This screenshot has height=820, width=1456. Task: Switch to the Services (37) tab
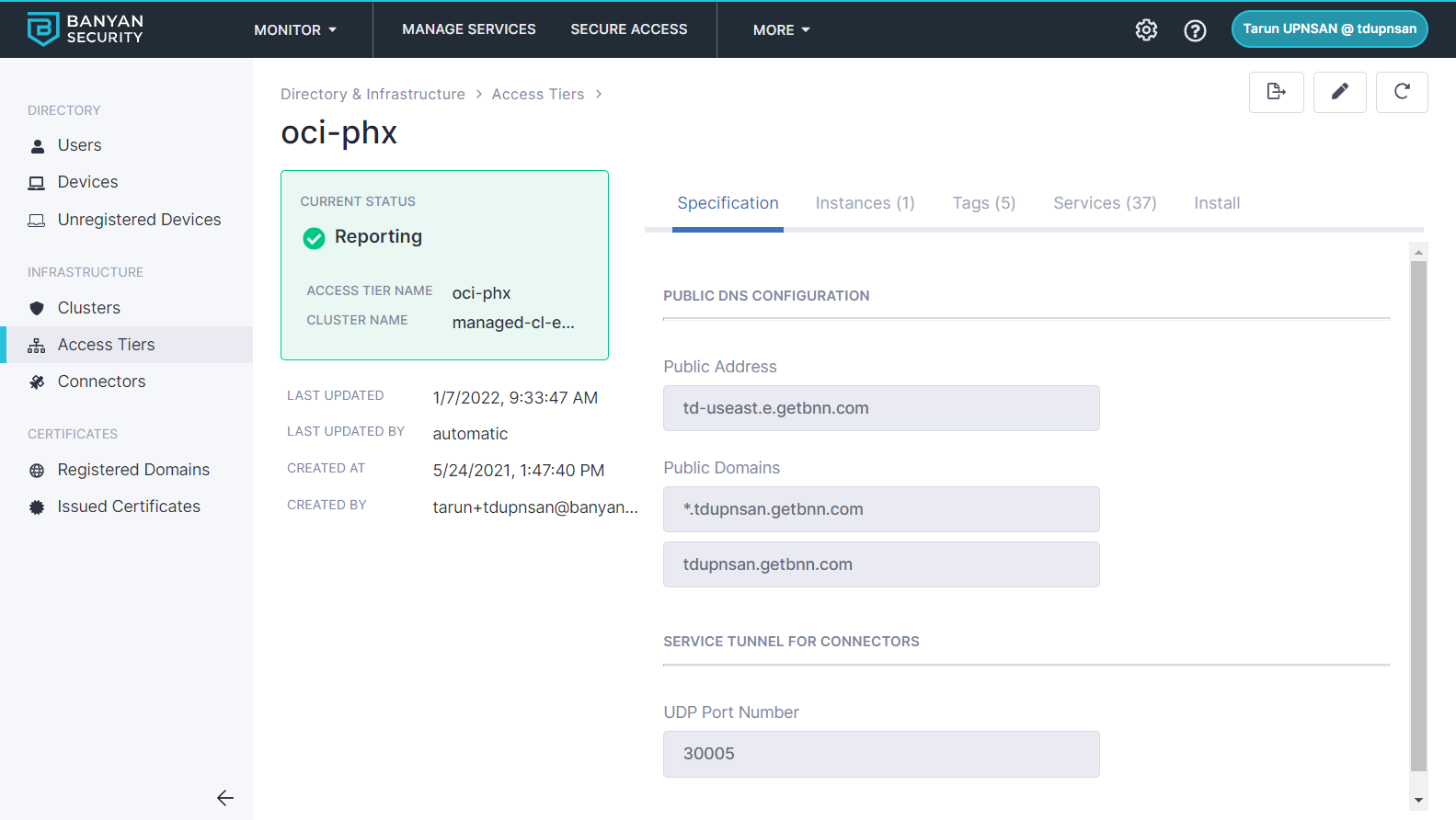click(1105, 203)
